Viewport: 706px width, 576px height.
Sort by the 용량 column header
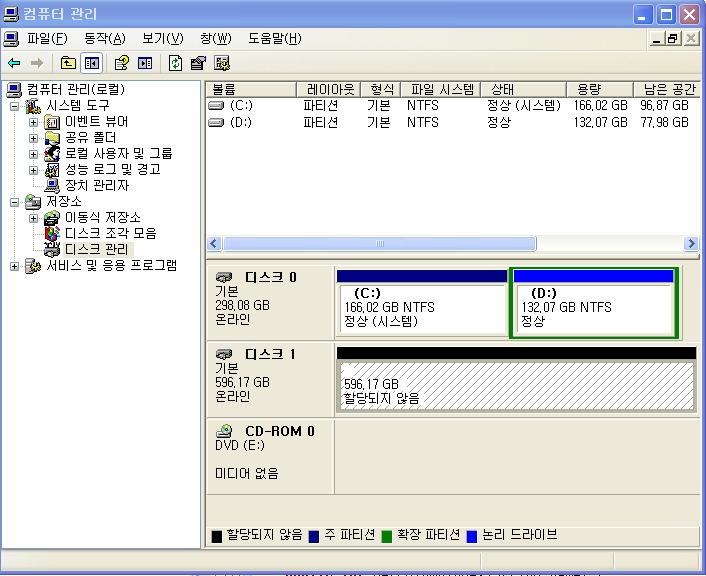coord(600,89)
